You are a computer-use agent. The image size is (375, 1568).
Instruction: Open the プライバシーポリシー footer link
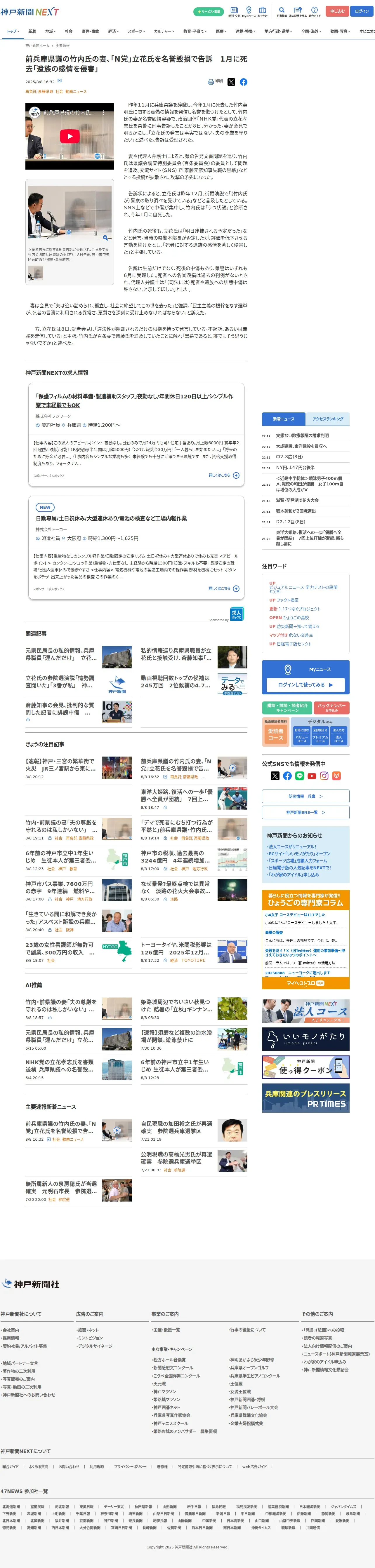tap(130, 1466)
